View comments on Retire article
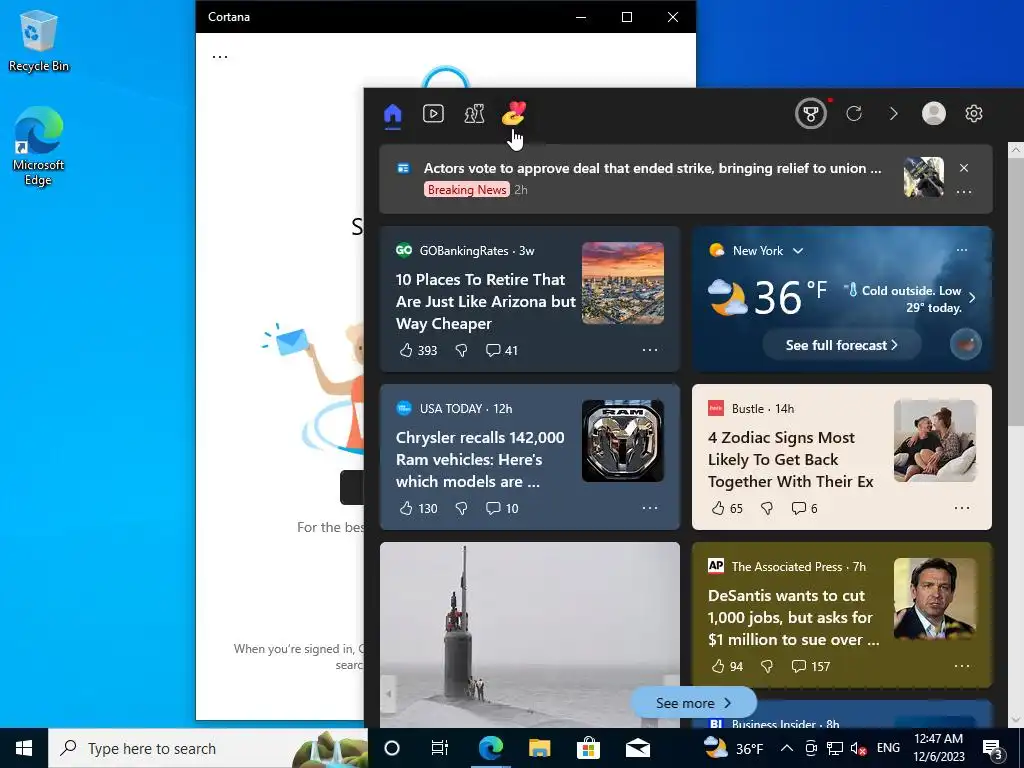This screenshot has width=1024, height=768. click(502, 351)
